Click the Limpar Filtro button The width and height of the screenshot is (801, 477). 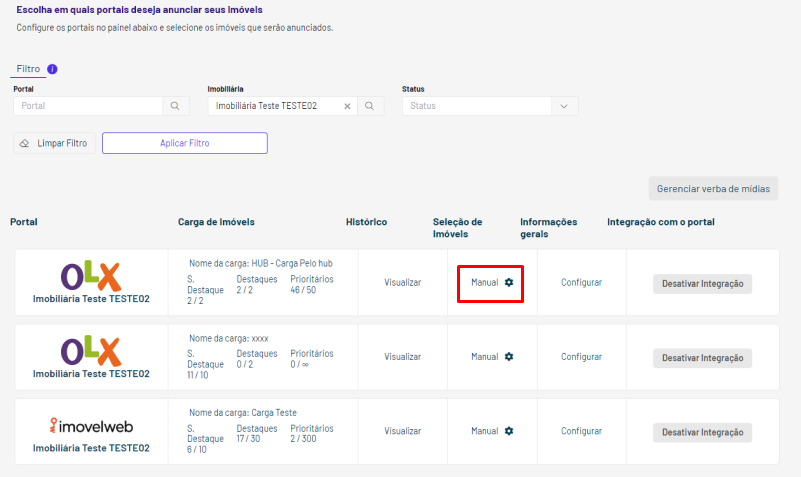54,144
